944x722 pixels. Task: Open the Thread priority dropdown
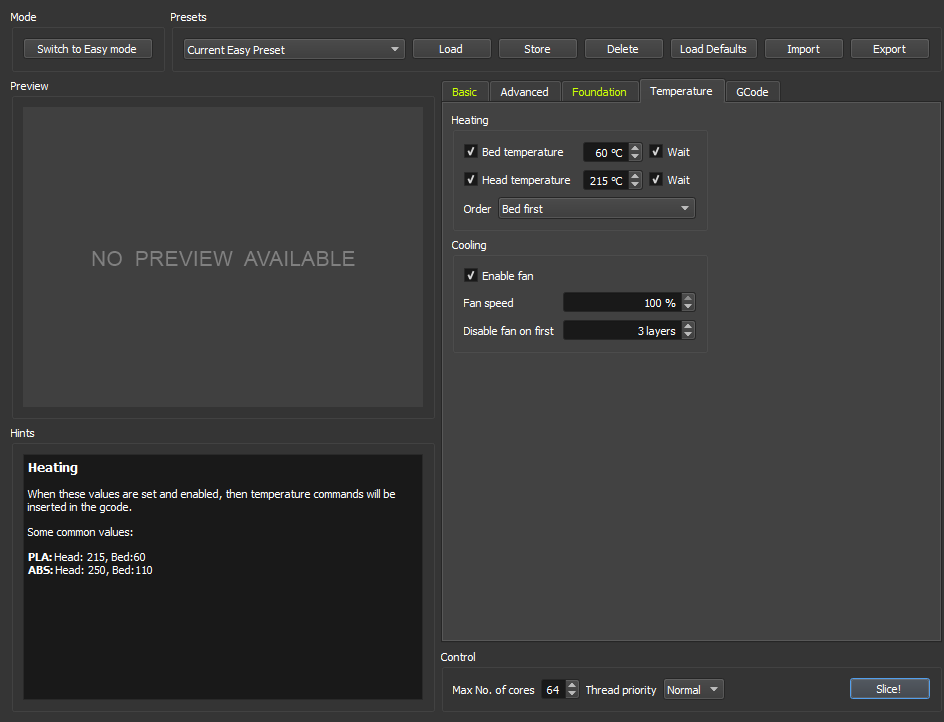click(693, 690)
